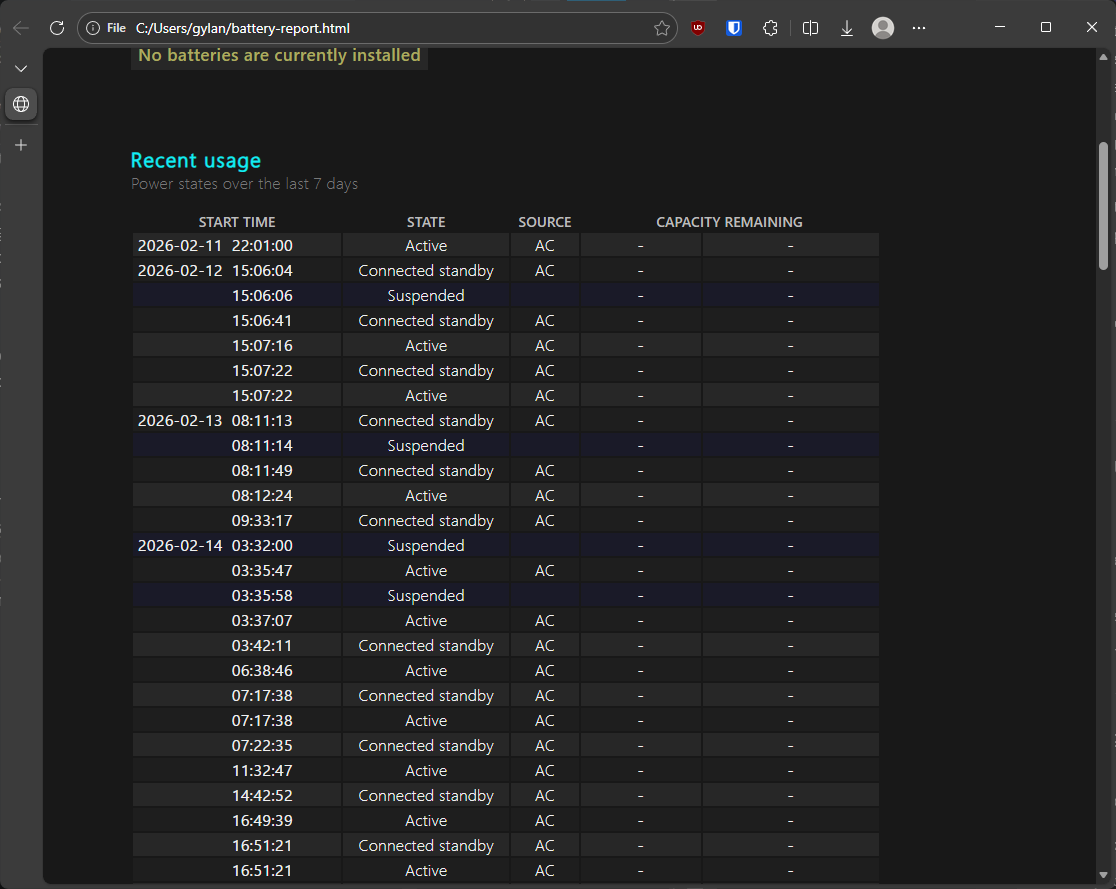Select the battery-report tab in vertical sidebar
The width and height of the screenshot is (1116, 889).
point(21,103)
